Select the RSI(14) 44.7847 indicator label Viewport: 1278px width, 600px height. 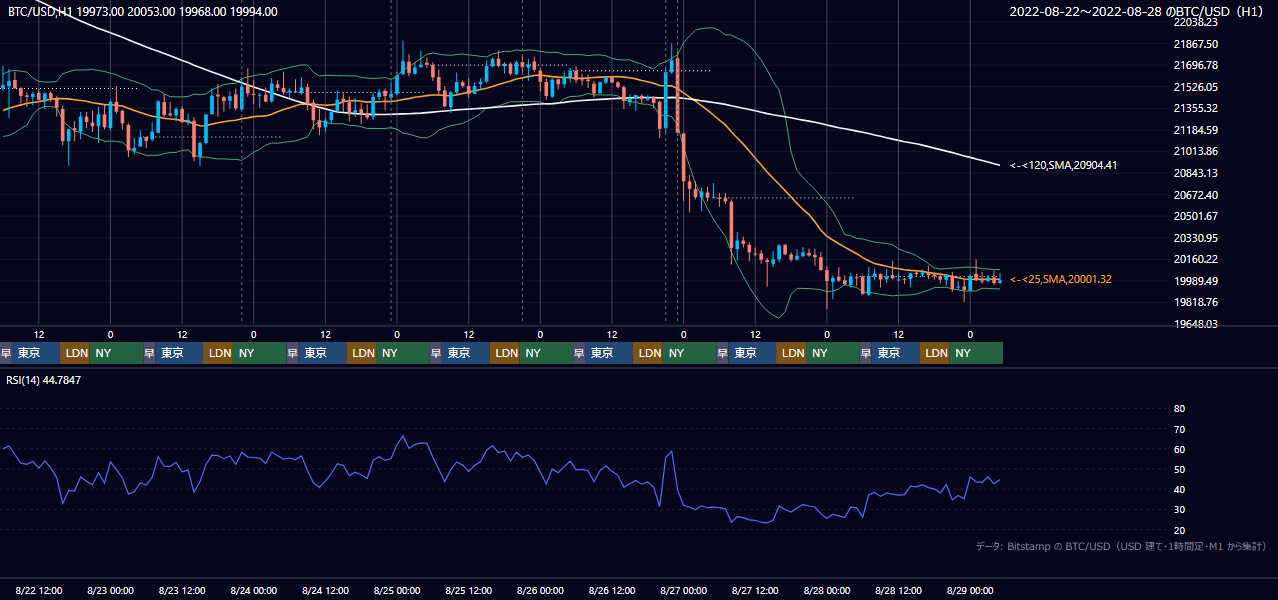[x=44, y=380]
